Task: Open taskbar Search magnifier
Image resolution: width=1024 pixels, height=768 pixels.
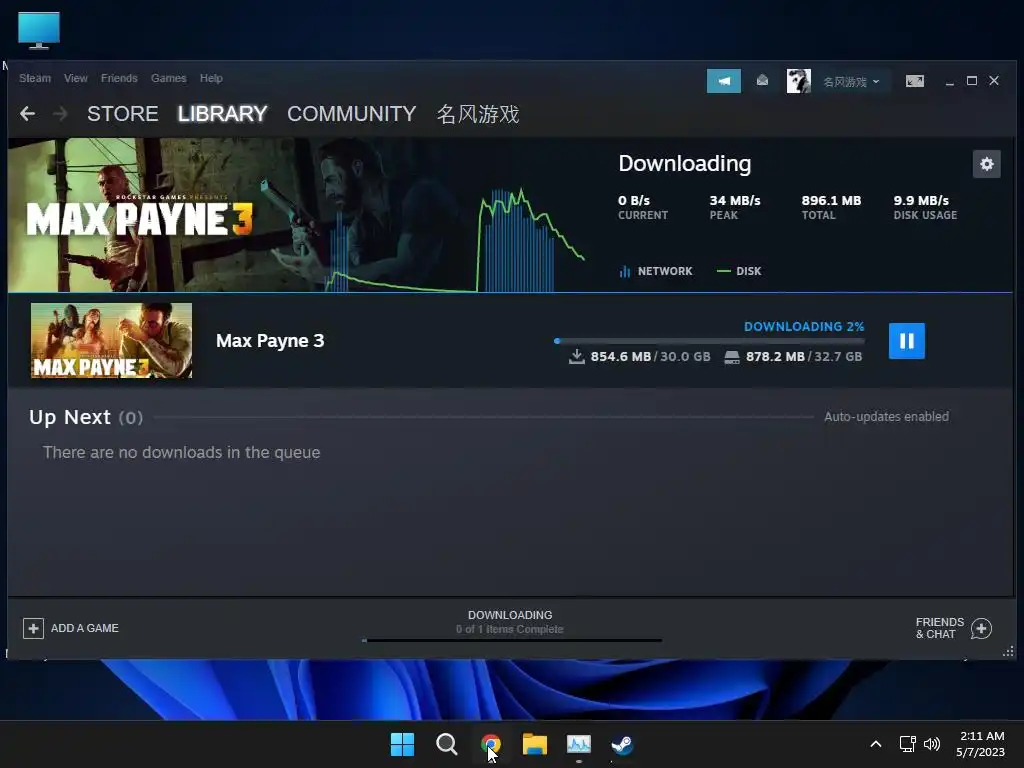Action: click(x=447, y=744)
